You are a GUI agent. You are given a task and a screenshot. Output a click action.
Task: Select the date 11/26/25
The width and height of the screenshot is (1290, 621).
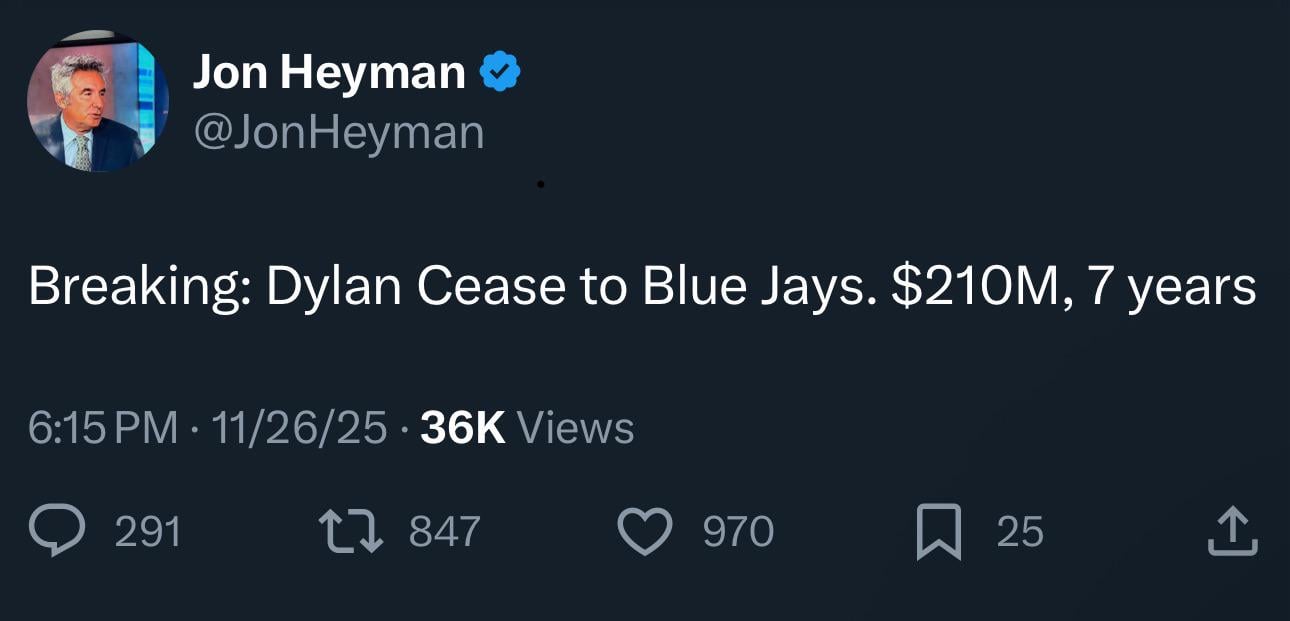(298, 427)
